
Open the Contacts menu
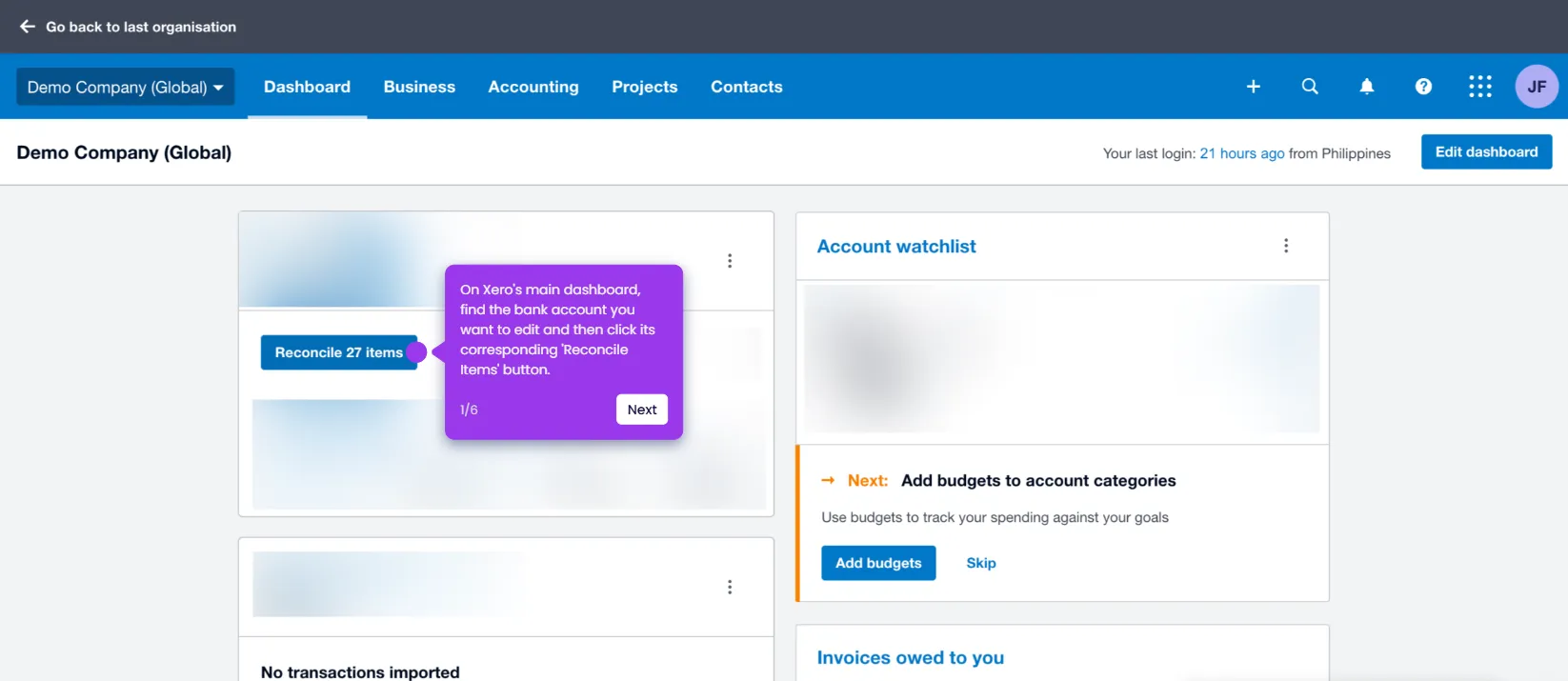(x=747, y=87)
